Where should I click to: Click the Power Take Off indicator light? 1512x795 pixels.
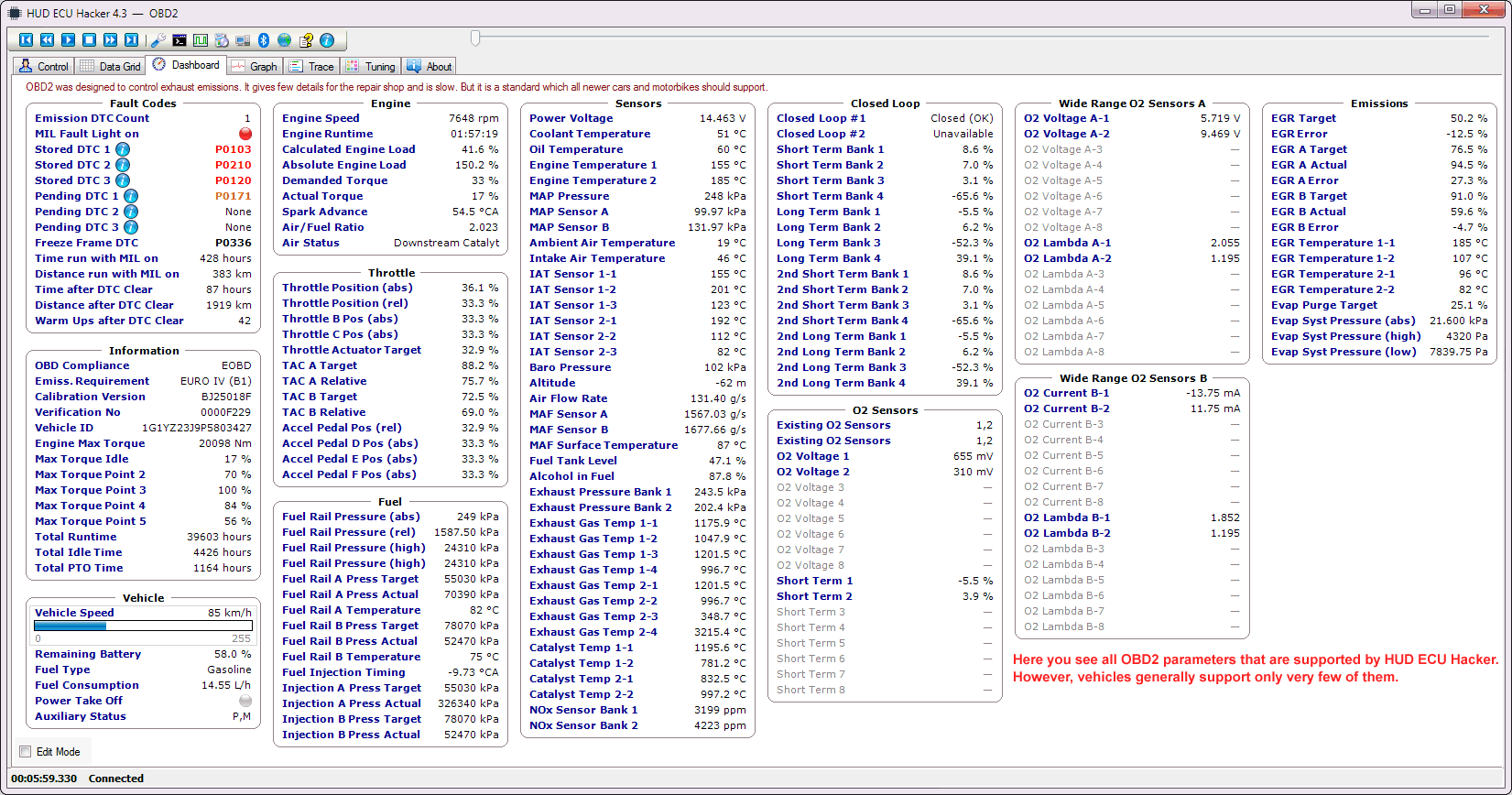(245, 701)
